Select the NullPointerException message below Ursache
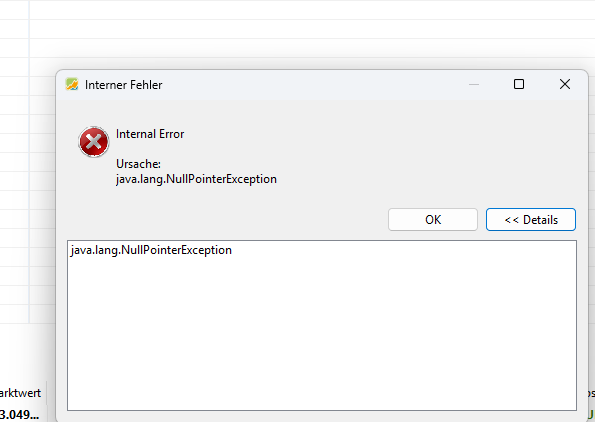 tap(196, 179)
